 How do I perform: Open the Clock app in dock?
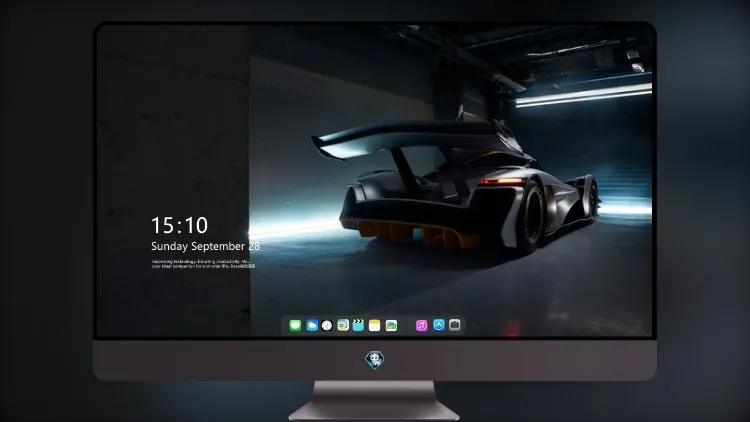point(327,325)
